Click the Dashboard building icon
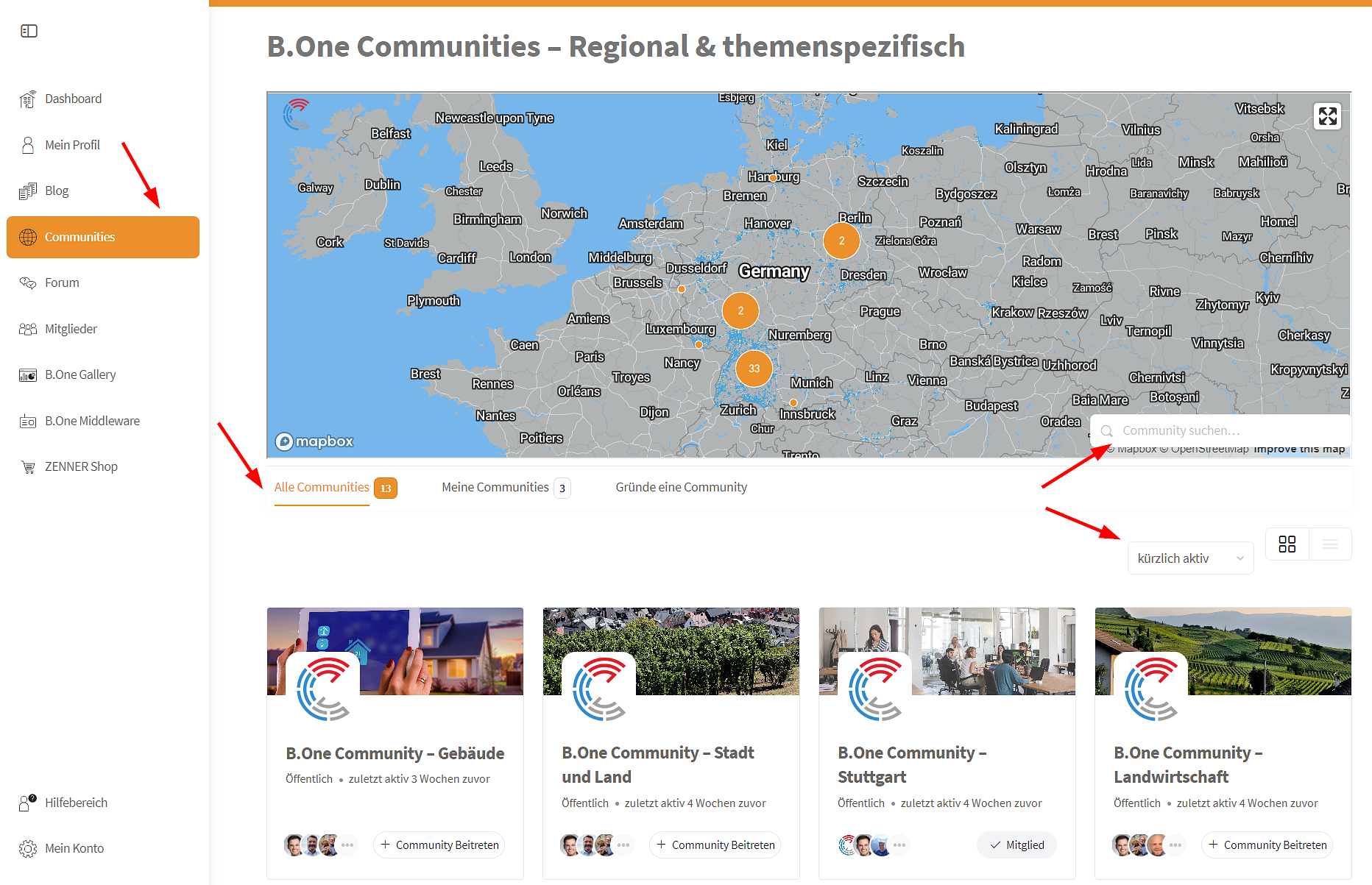This screenshot has width=1372, height=885. 28,99
